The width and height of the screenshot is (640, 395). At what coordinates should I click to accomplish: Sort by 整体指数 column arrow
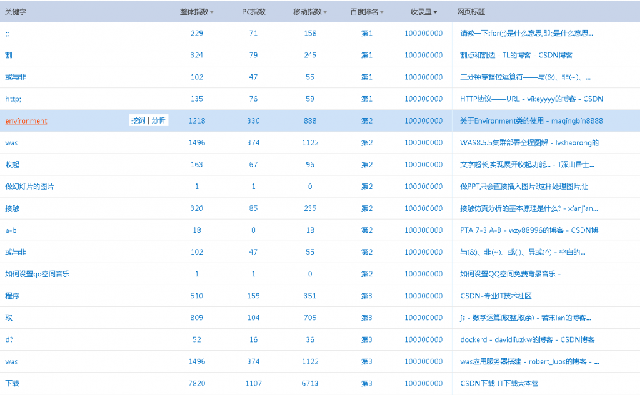(x=211, y=13)
